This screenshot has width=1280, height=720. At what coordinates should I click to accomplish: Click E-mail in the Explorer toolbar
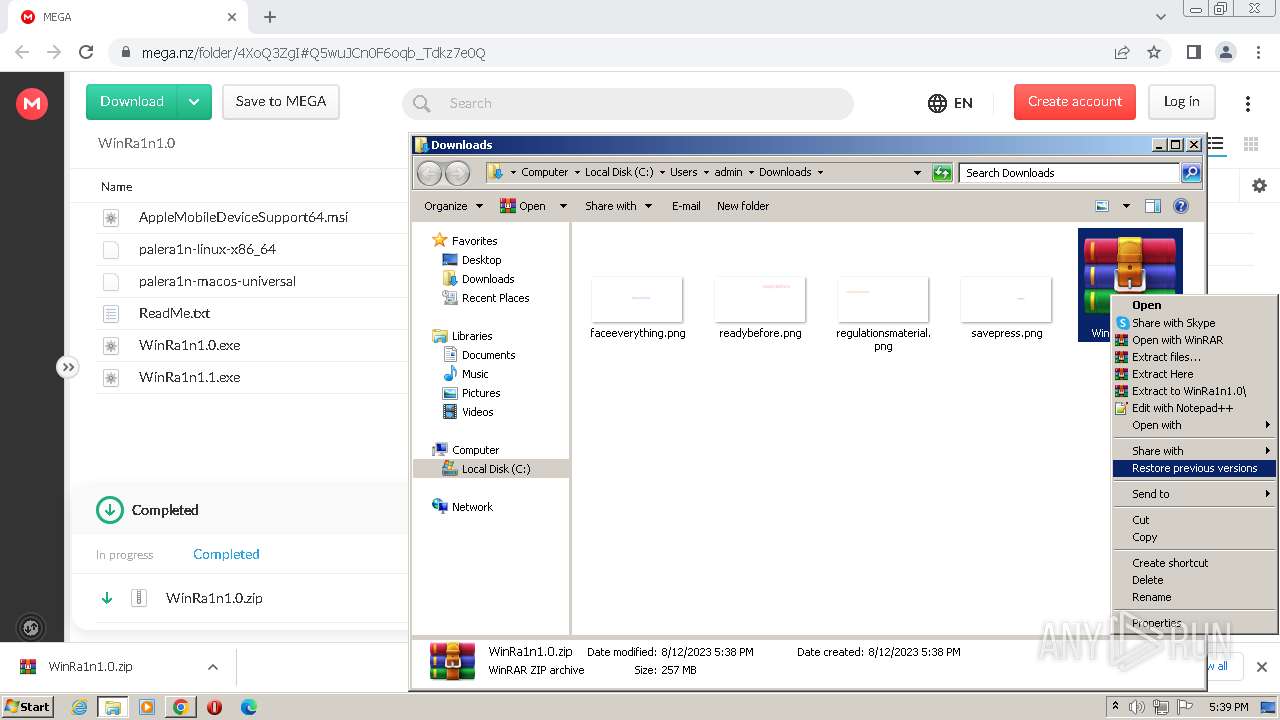coord(686,206)
